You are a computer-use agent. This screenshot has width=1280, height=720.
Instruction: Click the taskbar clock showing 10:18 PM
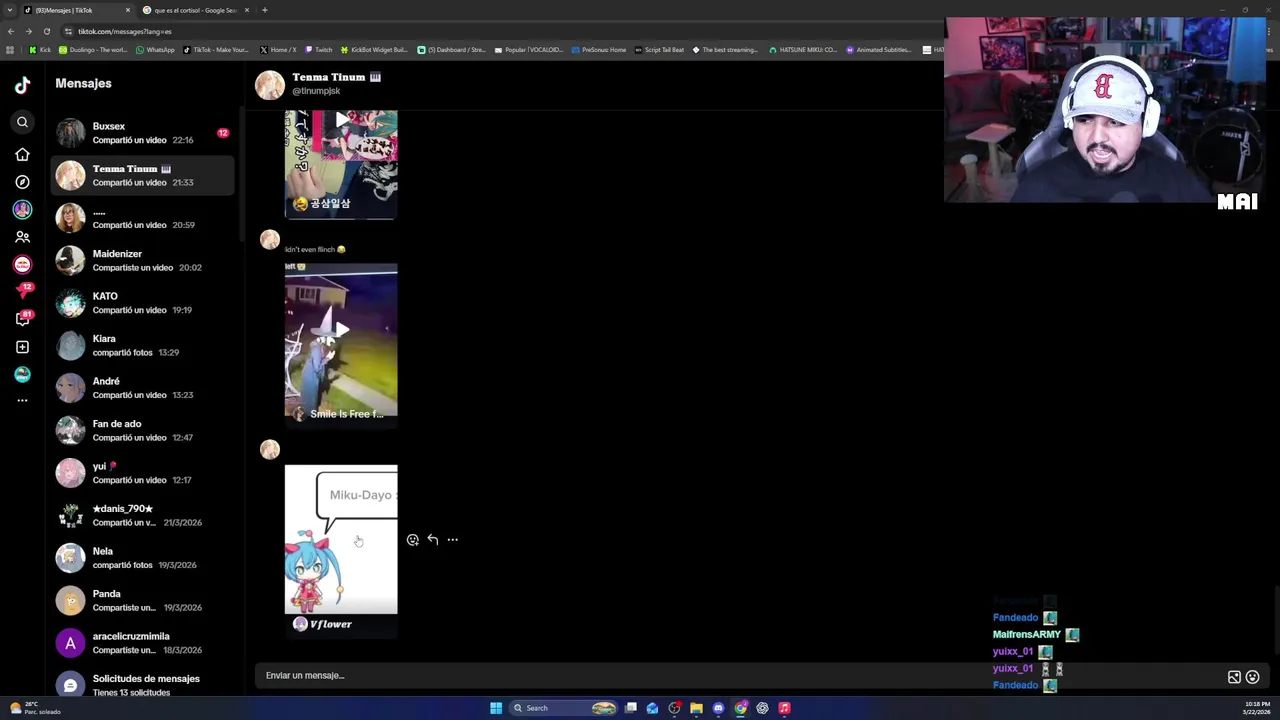coord(1257,708)
